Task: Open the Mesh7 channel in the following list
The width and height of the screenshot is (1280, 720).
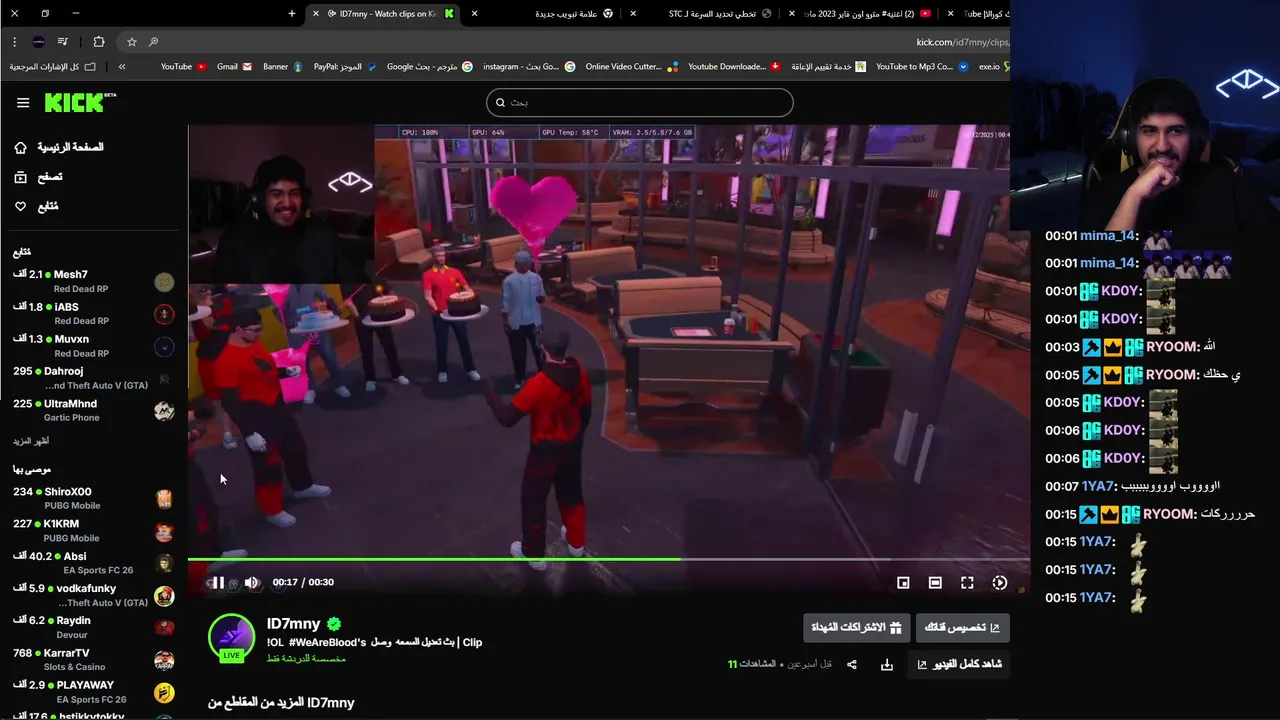Action: point(92,281)
